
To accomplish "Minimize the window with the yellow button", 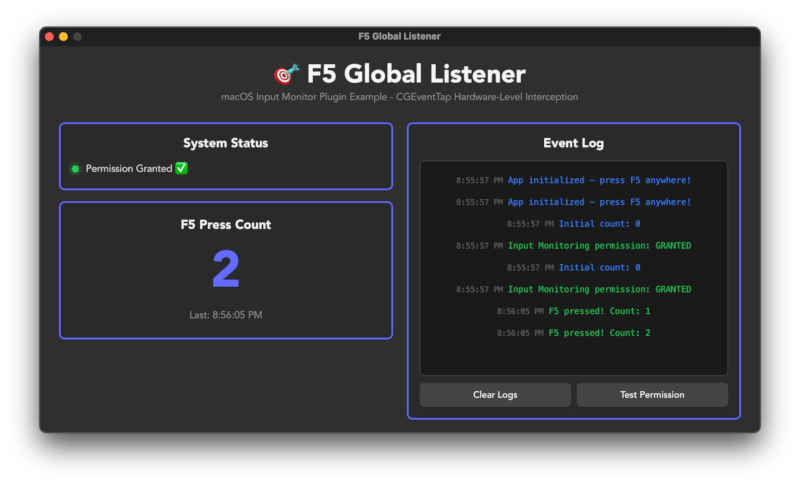I will [x=63, y=37].
